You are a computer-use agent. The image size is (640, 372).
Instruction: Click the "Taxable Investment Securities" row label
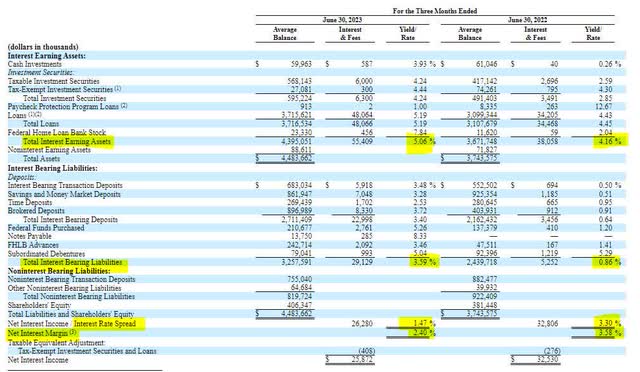53,81
